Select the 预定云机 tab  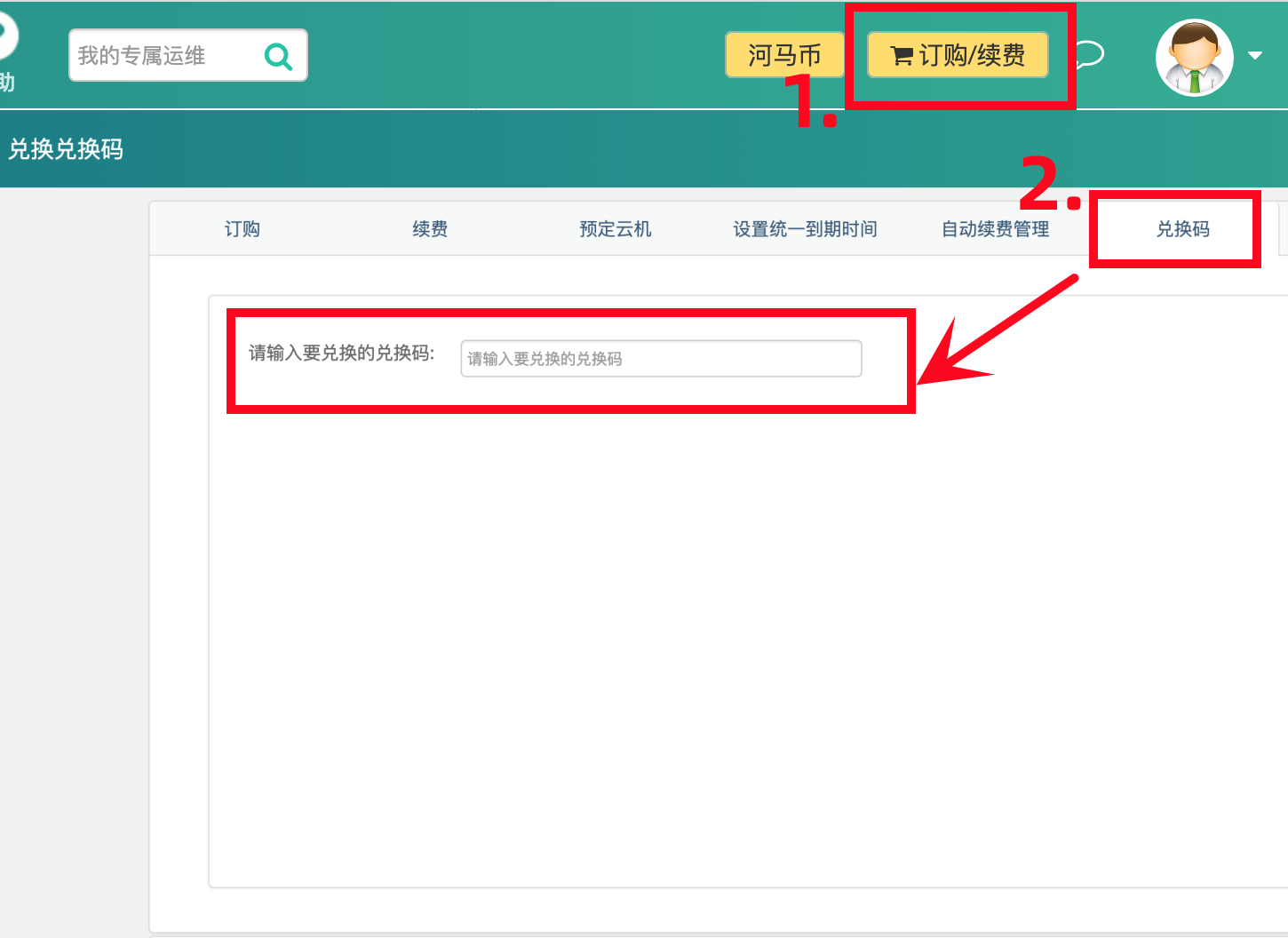(x=615, y=229)
